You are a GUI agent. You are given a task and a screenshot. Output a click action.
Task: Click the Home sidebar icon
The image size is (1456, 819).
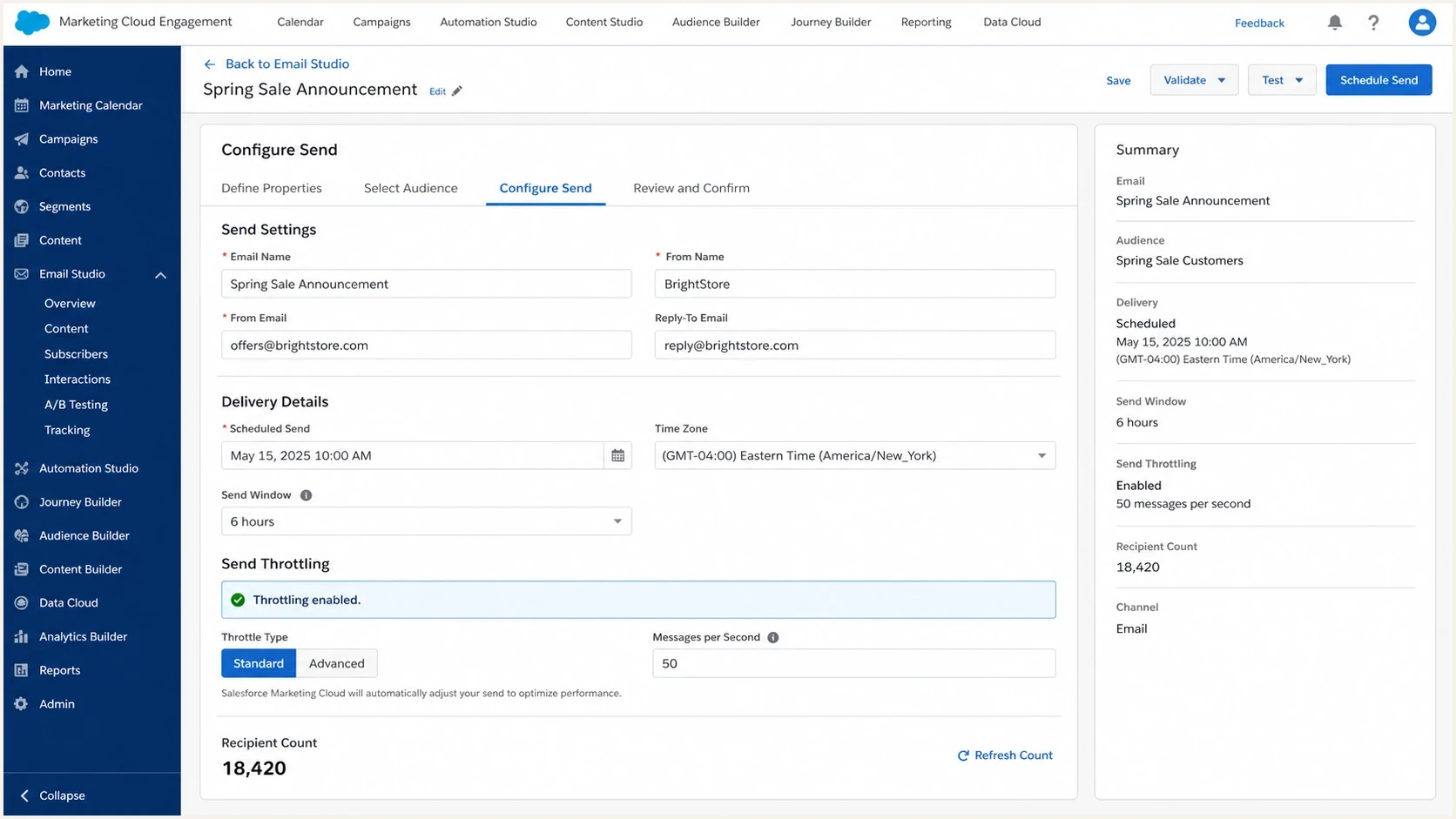point(22,71)
